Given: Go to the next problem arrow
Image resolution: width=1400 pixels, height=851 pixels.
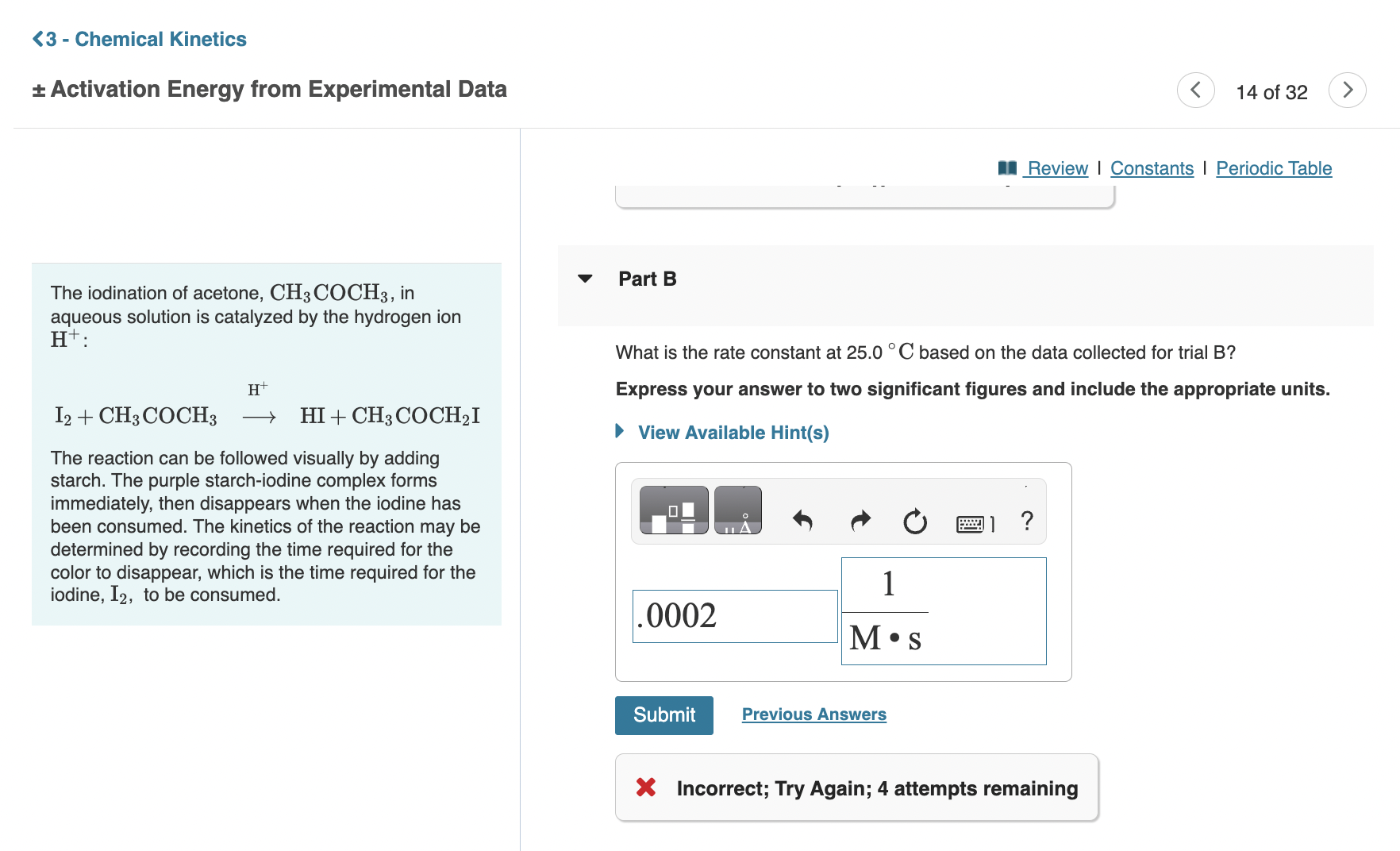Looking at the screenshot, I should 1347,90.
